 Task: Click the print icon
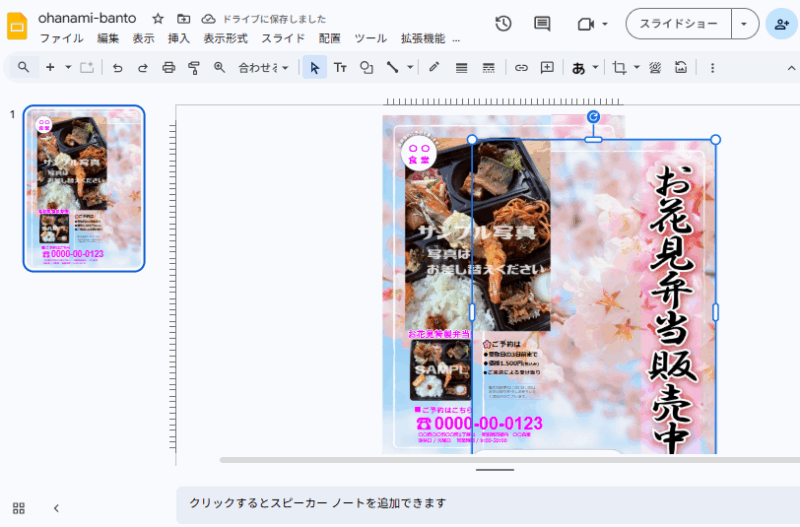pyautogui.click(x=169, y=68)
